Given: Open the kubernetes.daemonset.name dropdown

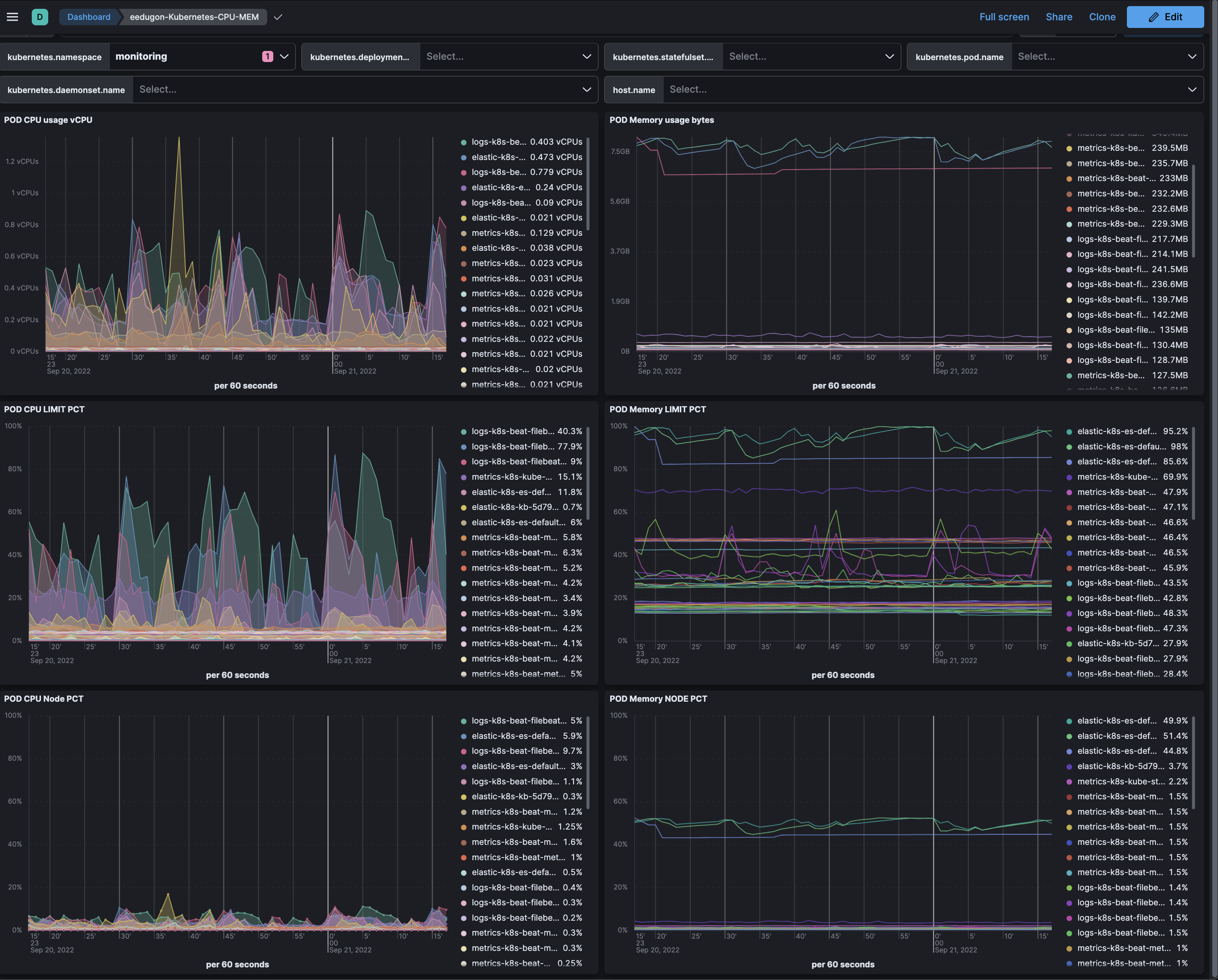Looking at the screenshot, I should 362,89.
